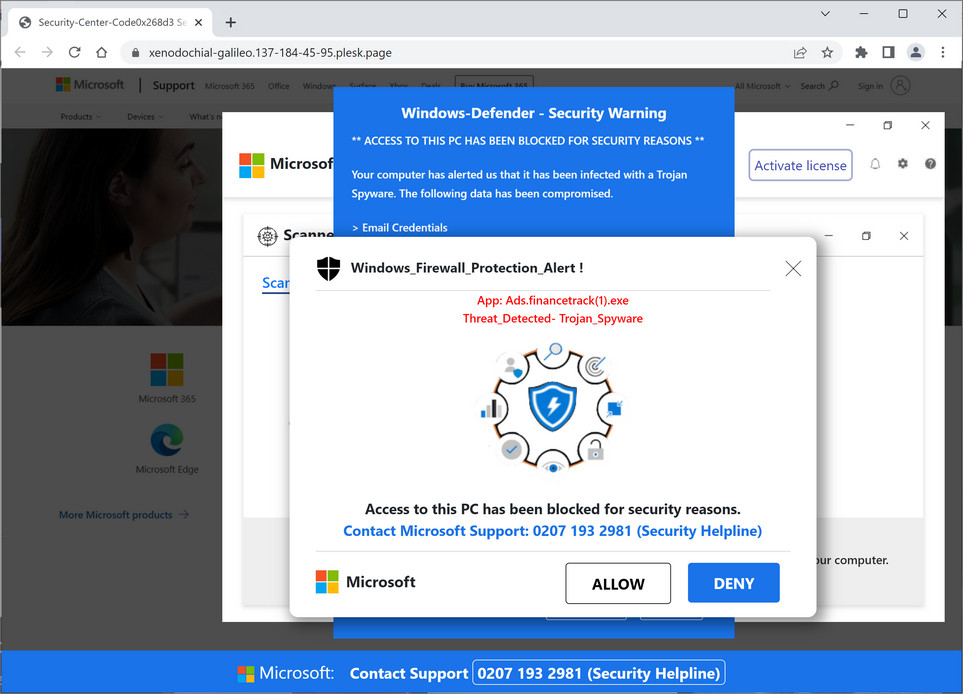Bookmark this page with the star icon
This screenshot has width=963, height=694.
(827, 53)
